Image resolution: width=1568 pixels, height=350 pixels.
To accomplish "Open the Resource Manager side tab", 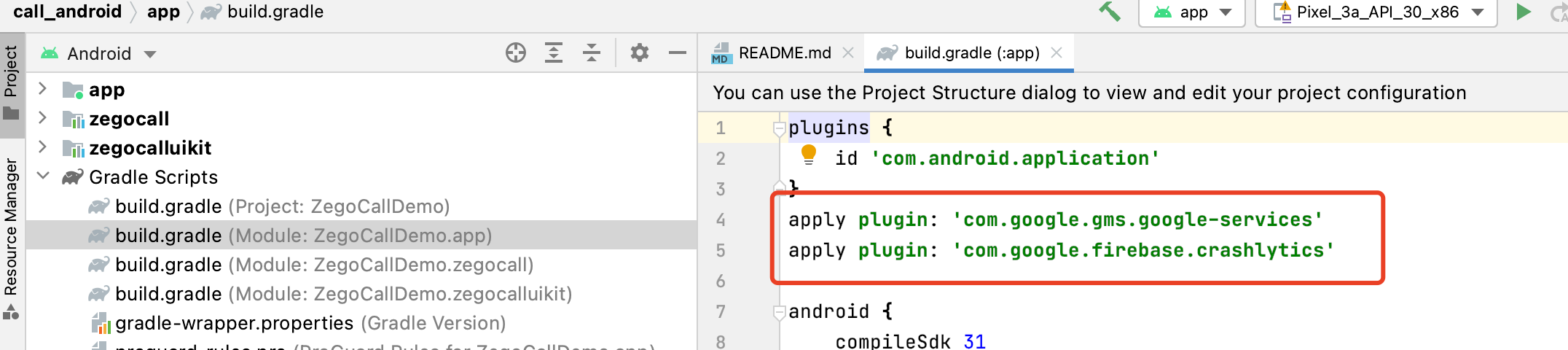I will point(11,238).
